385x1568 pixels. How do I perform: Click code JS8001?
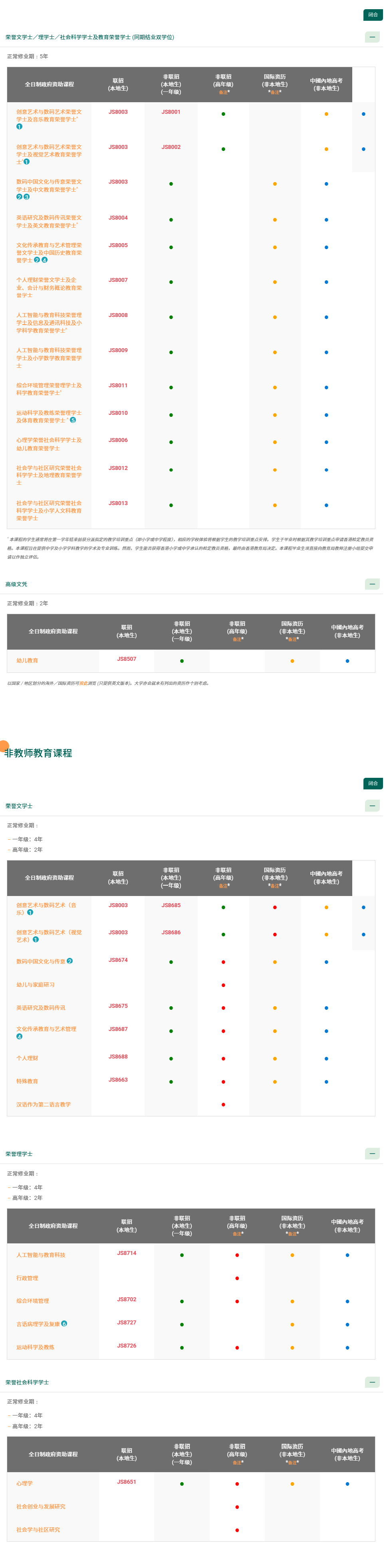[171, 112]
